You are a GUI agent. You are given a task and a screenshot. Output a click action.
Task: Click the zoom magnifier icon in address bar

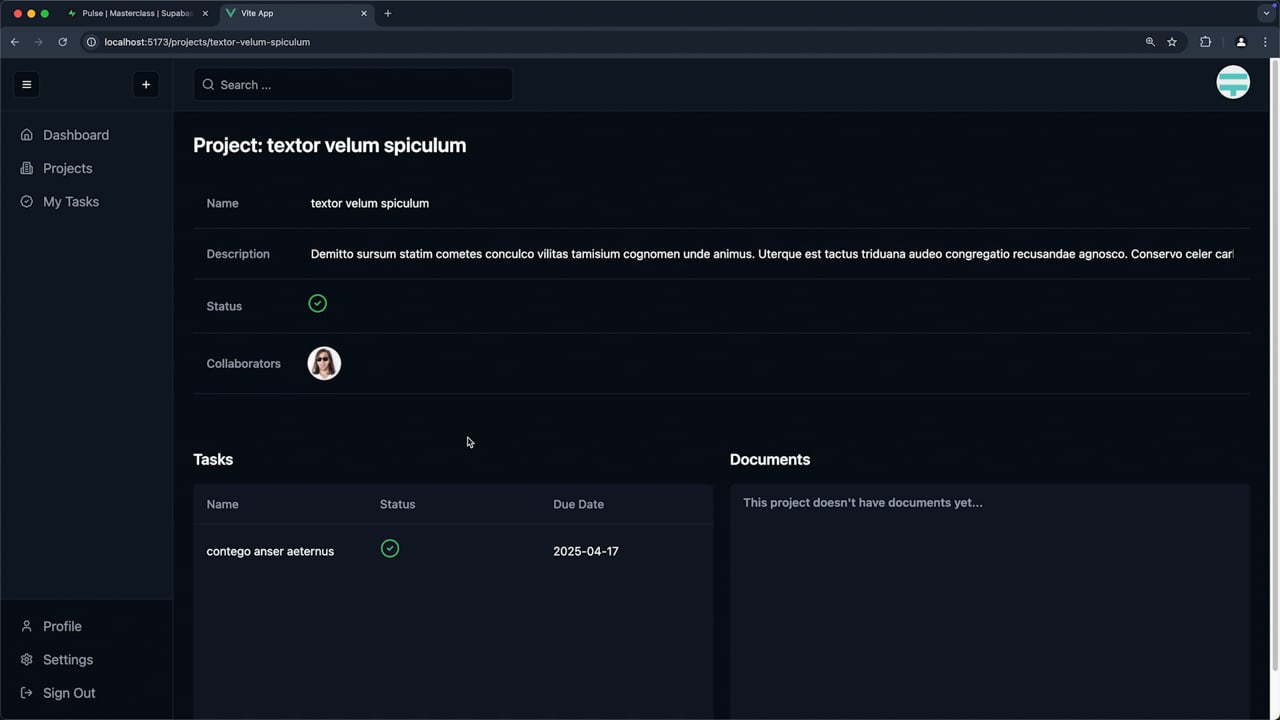(1150, 42)
